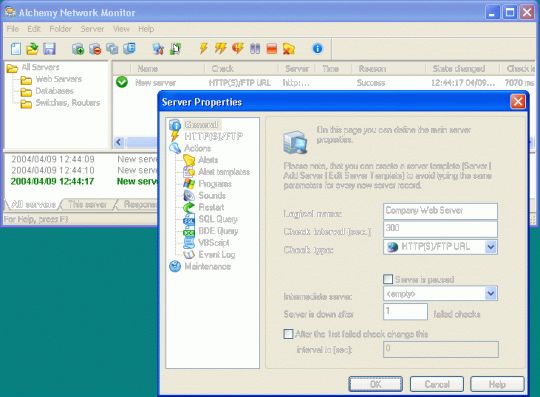This screenshot has height=397, width=540.
Task: Open the Help menu
Action: pyautogui.click(x=146, y=29)
